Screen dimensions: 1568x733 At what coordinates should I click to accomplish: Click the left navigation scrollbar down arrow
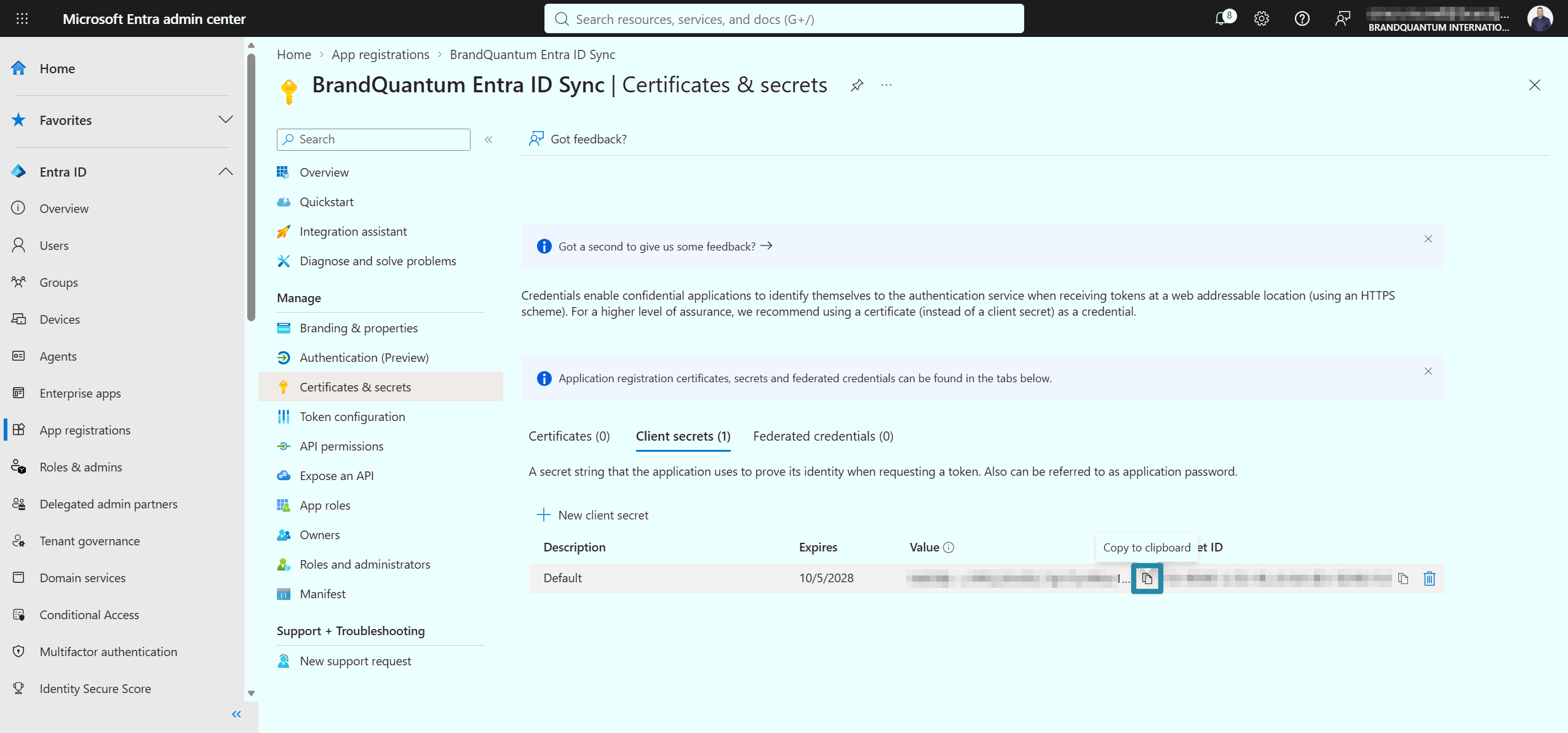(251, 693)
